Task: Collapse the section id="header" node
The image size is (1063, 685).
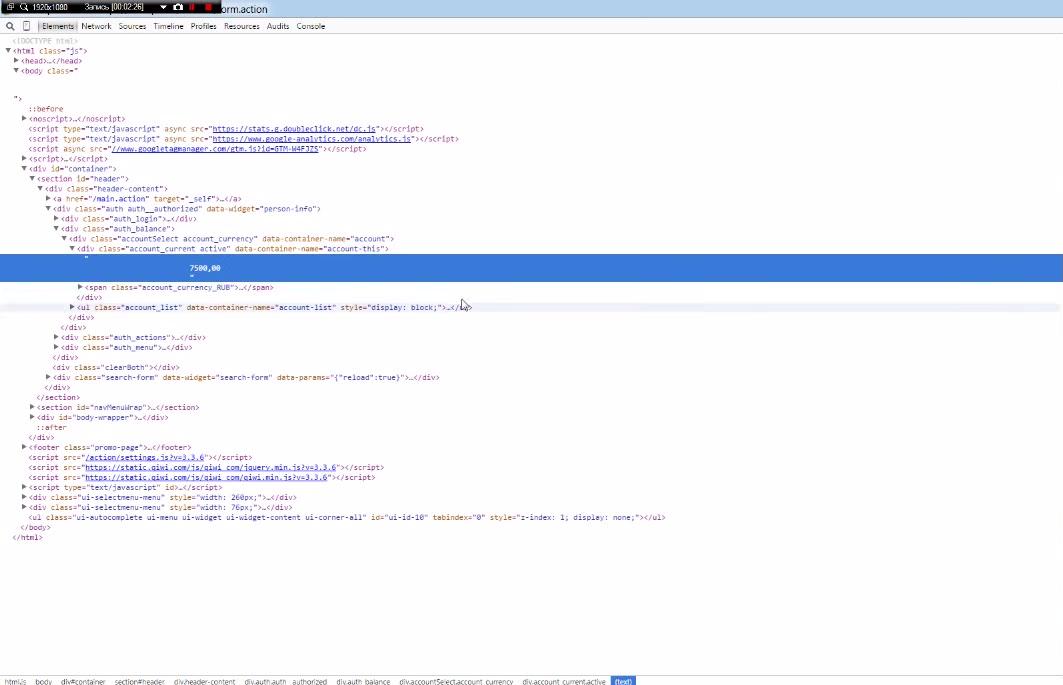Action: point(33,179)
